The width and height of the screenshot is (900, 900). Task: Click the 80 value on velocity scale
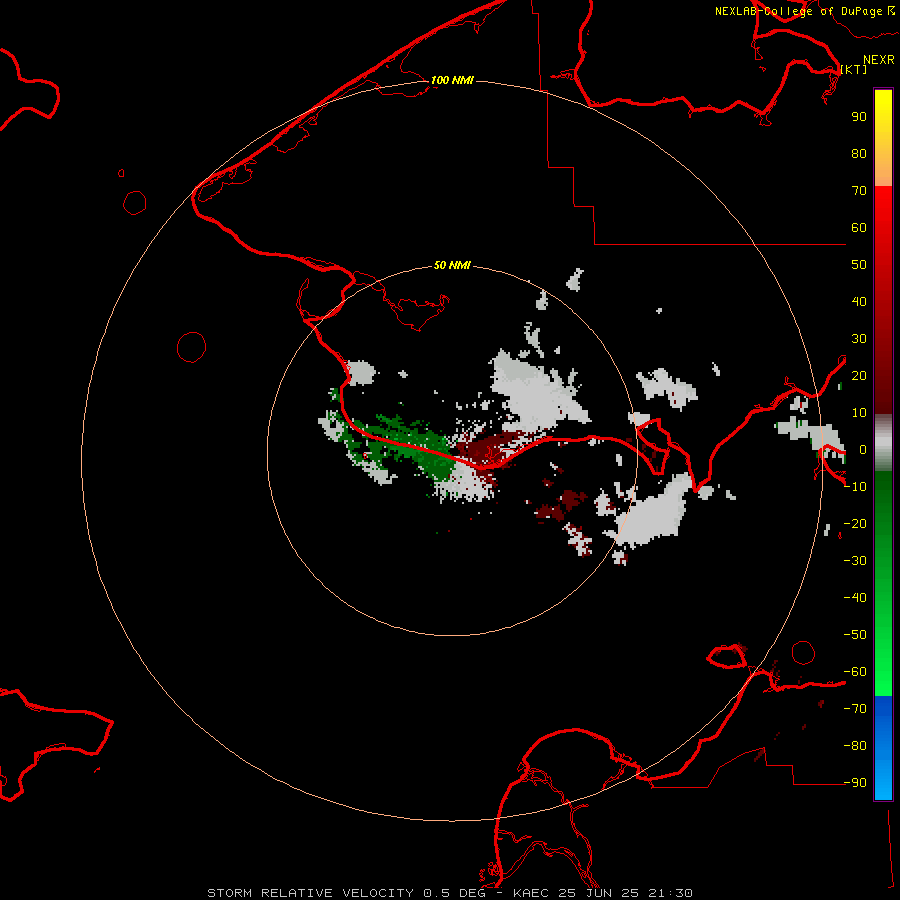[x=859, y=153]
